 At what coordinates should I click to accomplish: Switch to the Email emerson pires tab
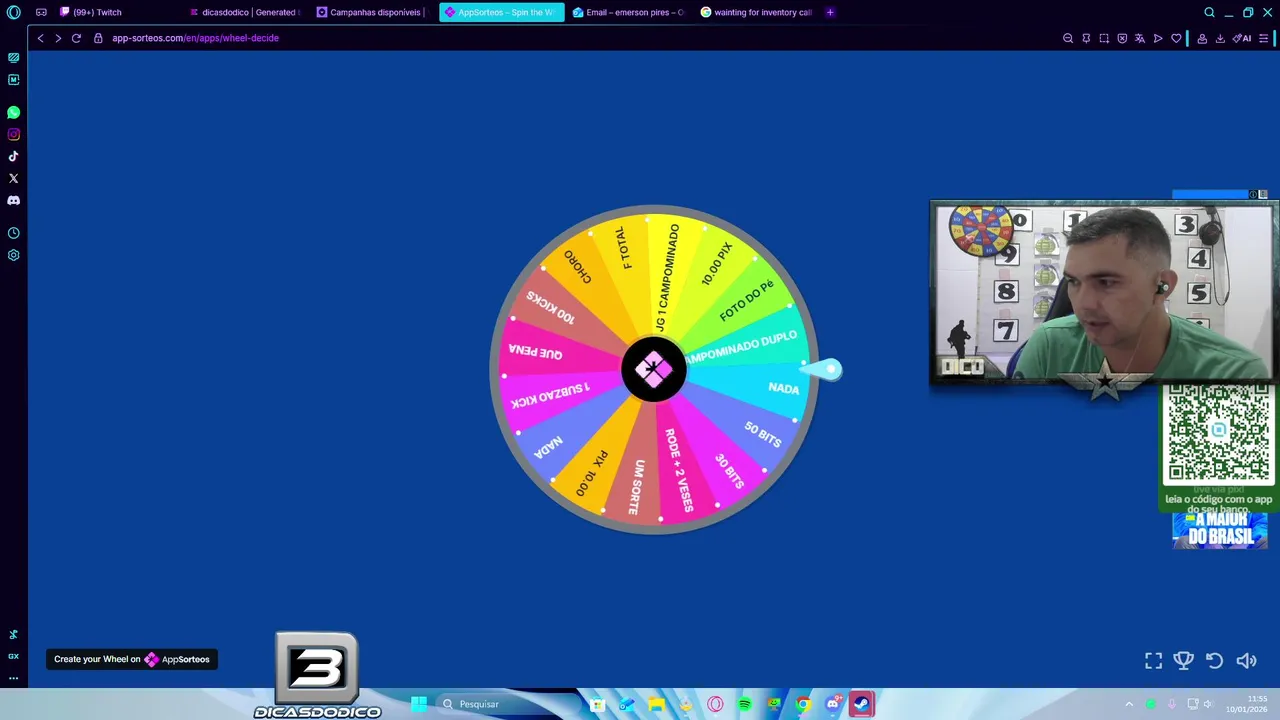pyautogui.click(x=628, y=12)
